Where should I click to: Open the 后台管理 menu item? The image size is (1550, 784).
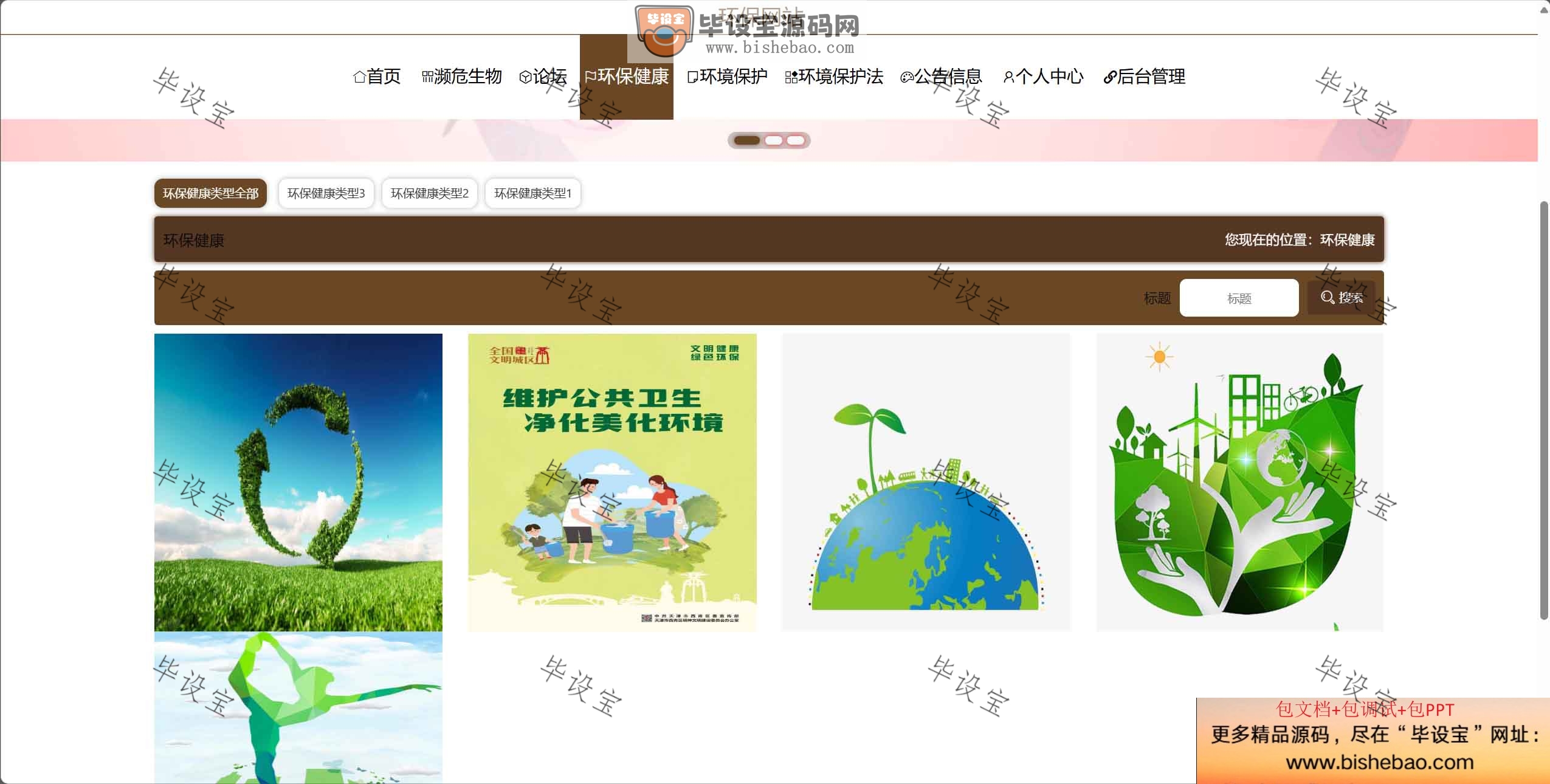coord(1144,77)
